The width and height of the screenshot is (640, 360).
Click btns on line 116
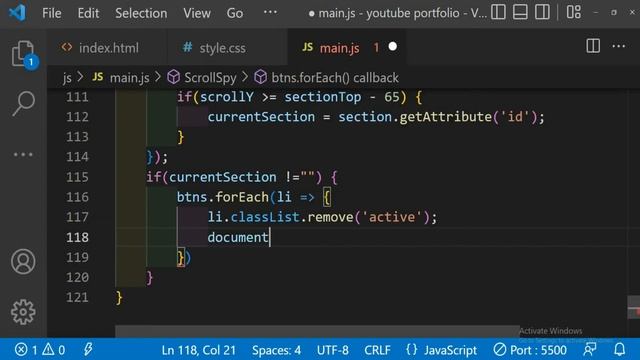[x=192, y=197]
